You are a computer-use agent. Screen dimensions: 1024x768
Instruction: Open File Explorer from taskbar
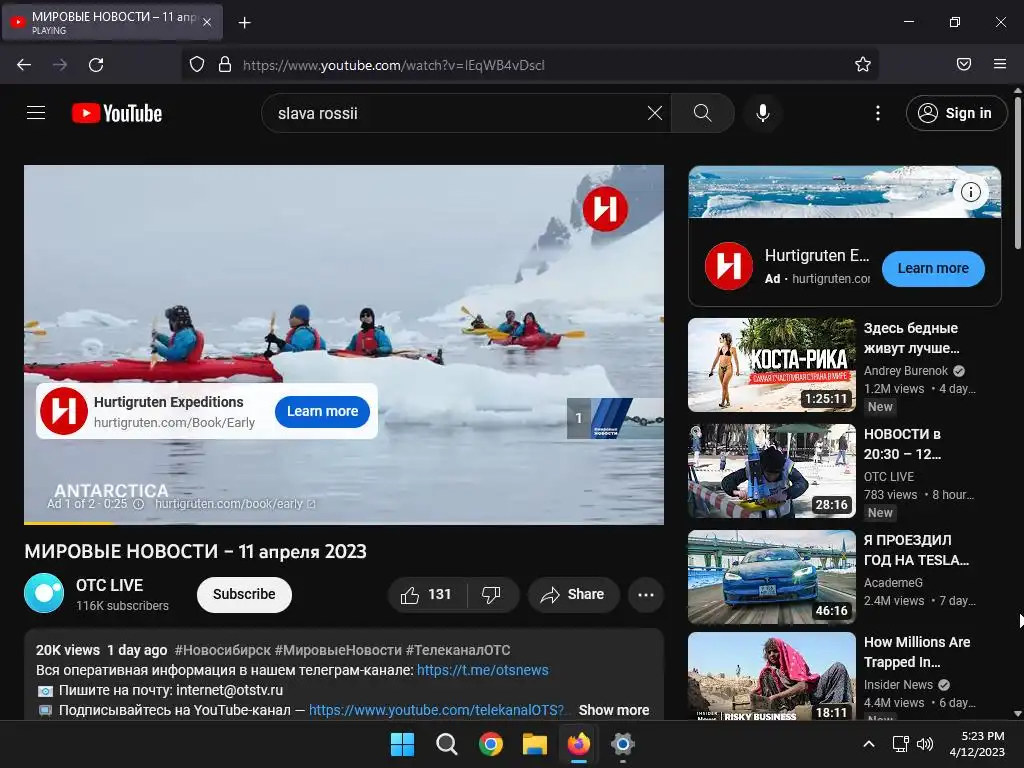coord(534,744)
